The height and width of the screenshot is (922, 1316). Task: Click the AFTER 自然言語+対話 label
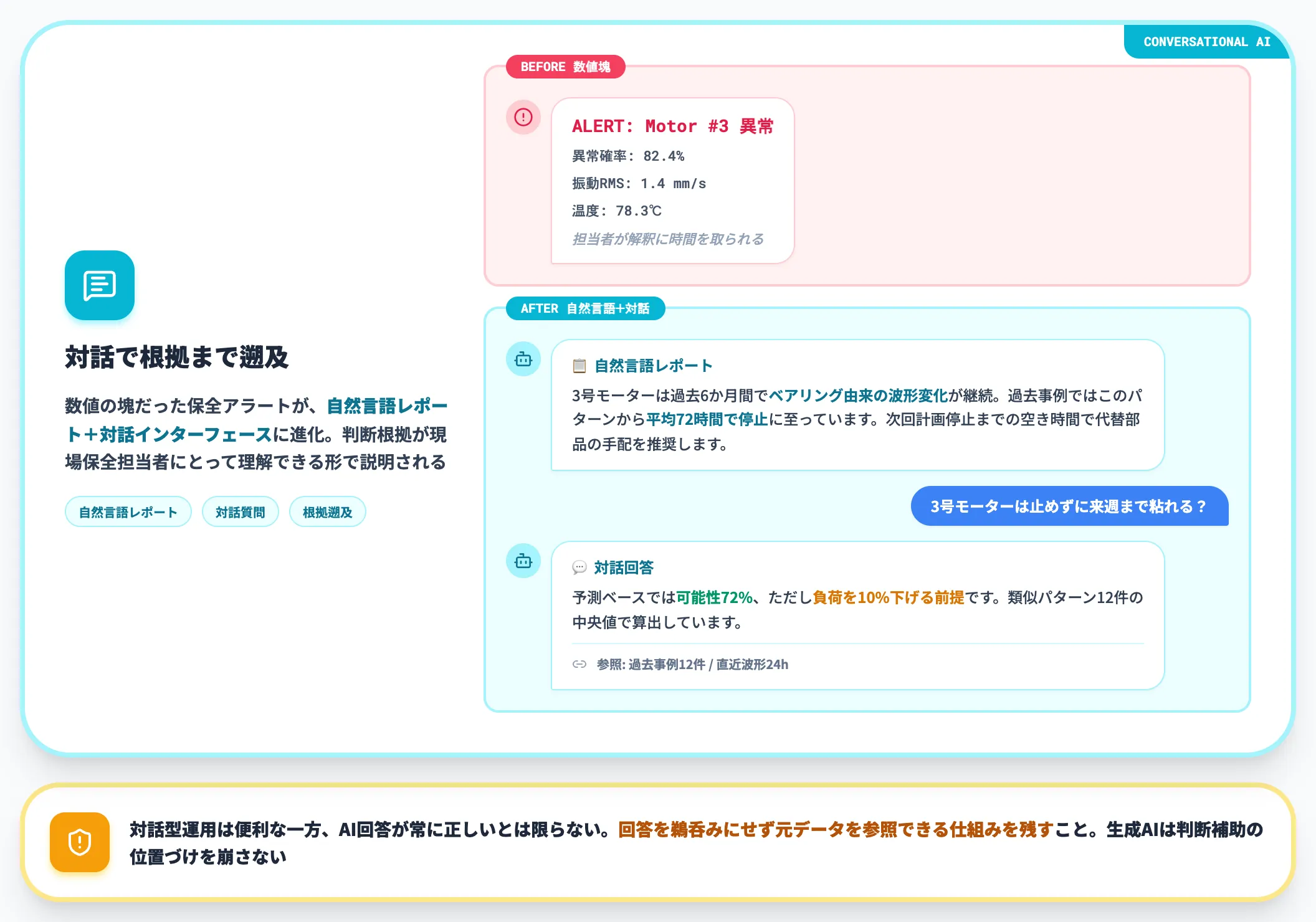coord(586,308)
